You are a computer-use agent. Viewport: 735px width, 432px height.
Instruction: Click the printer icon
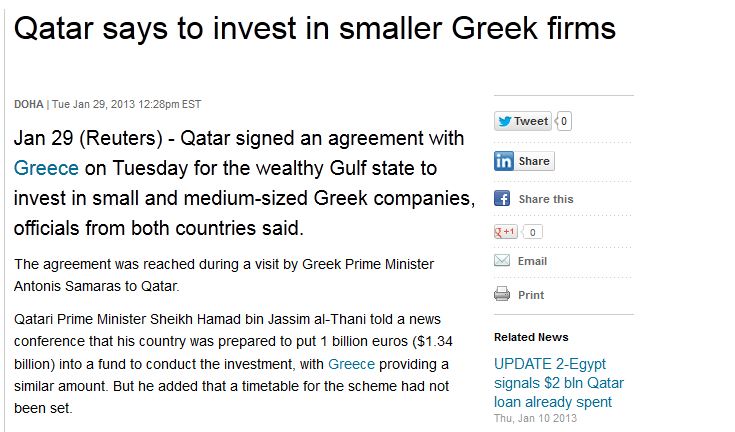503,294
